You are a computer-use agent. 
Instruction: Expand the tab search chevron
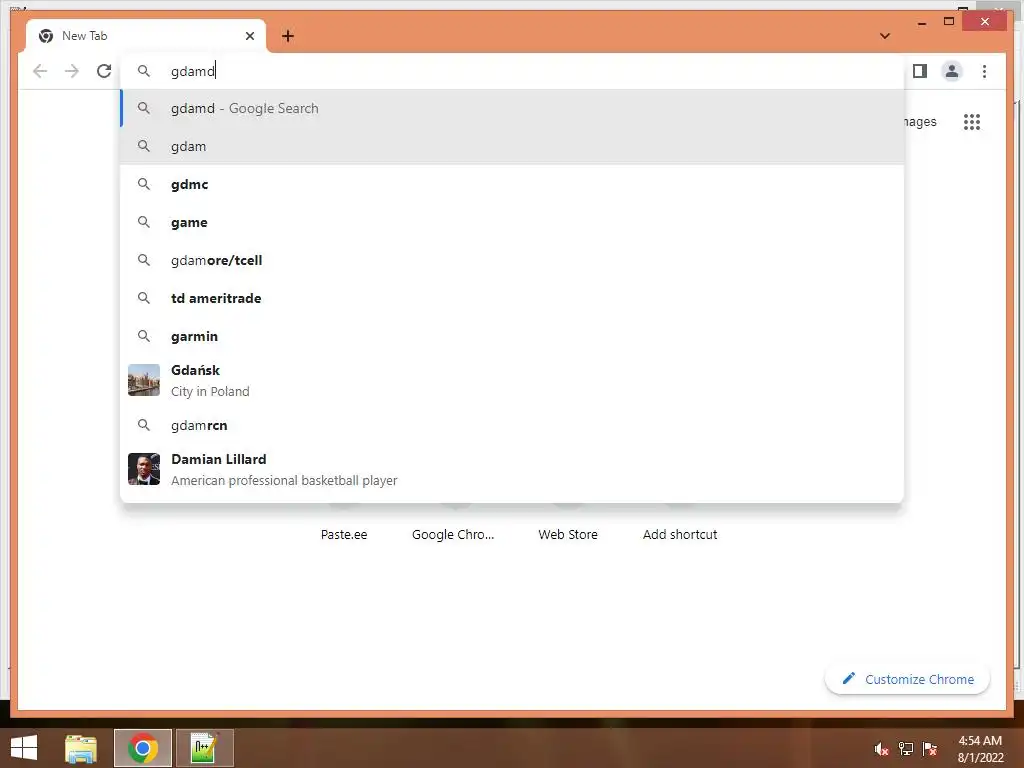[x=885, y=36]
